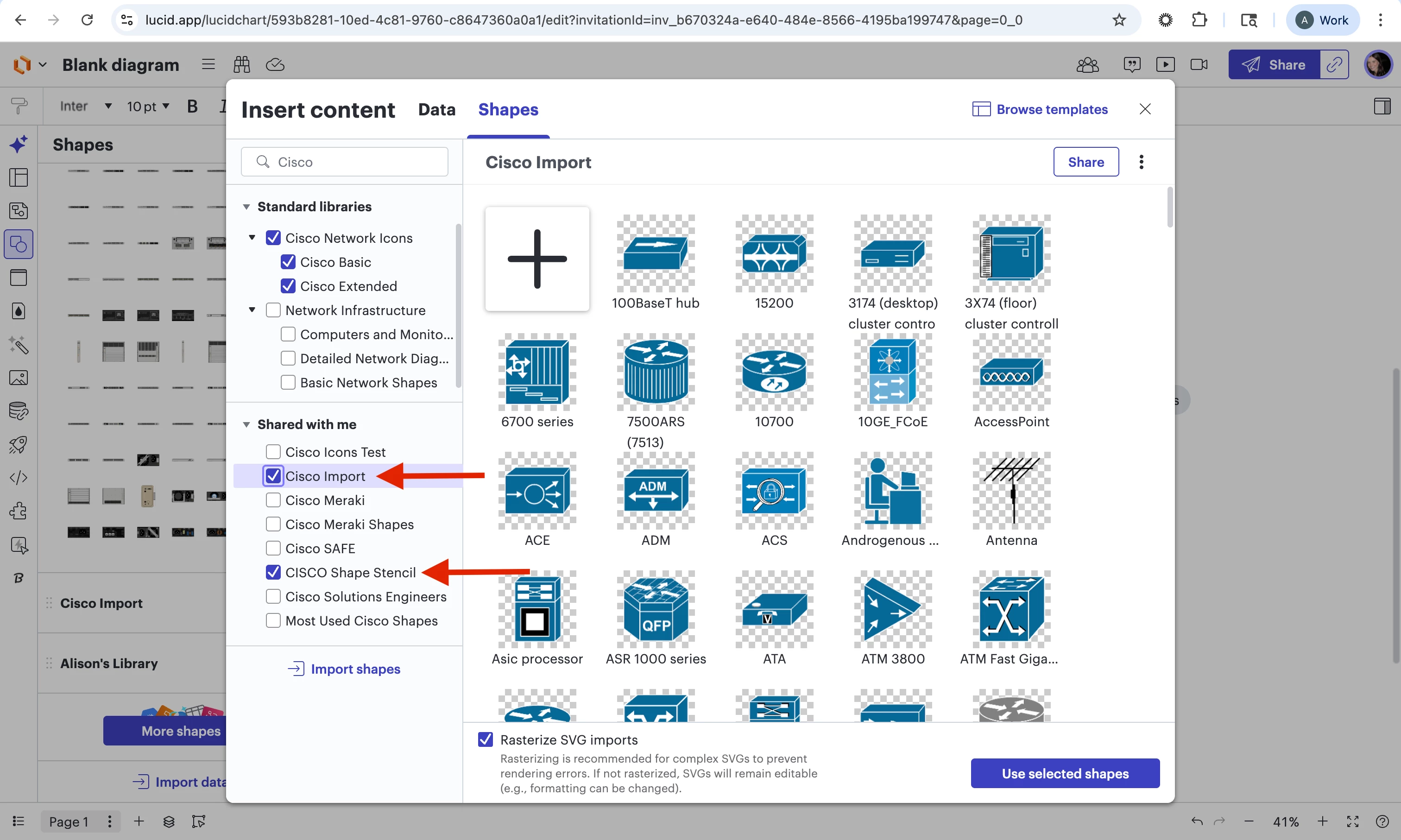Enable the Cisco Meraki library checkbox
Screen dimensions: 1401x840
point(273,500)
